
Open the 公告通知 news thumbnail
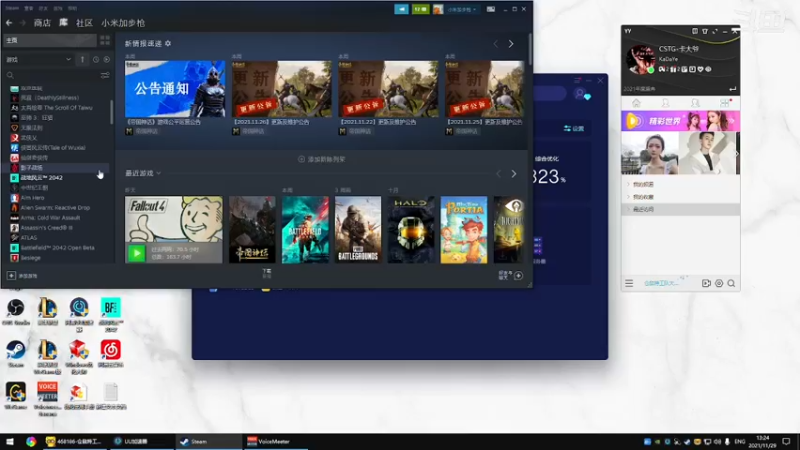(175, 89)
